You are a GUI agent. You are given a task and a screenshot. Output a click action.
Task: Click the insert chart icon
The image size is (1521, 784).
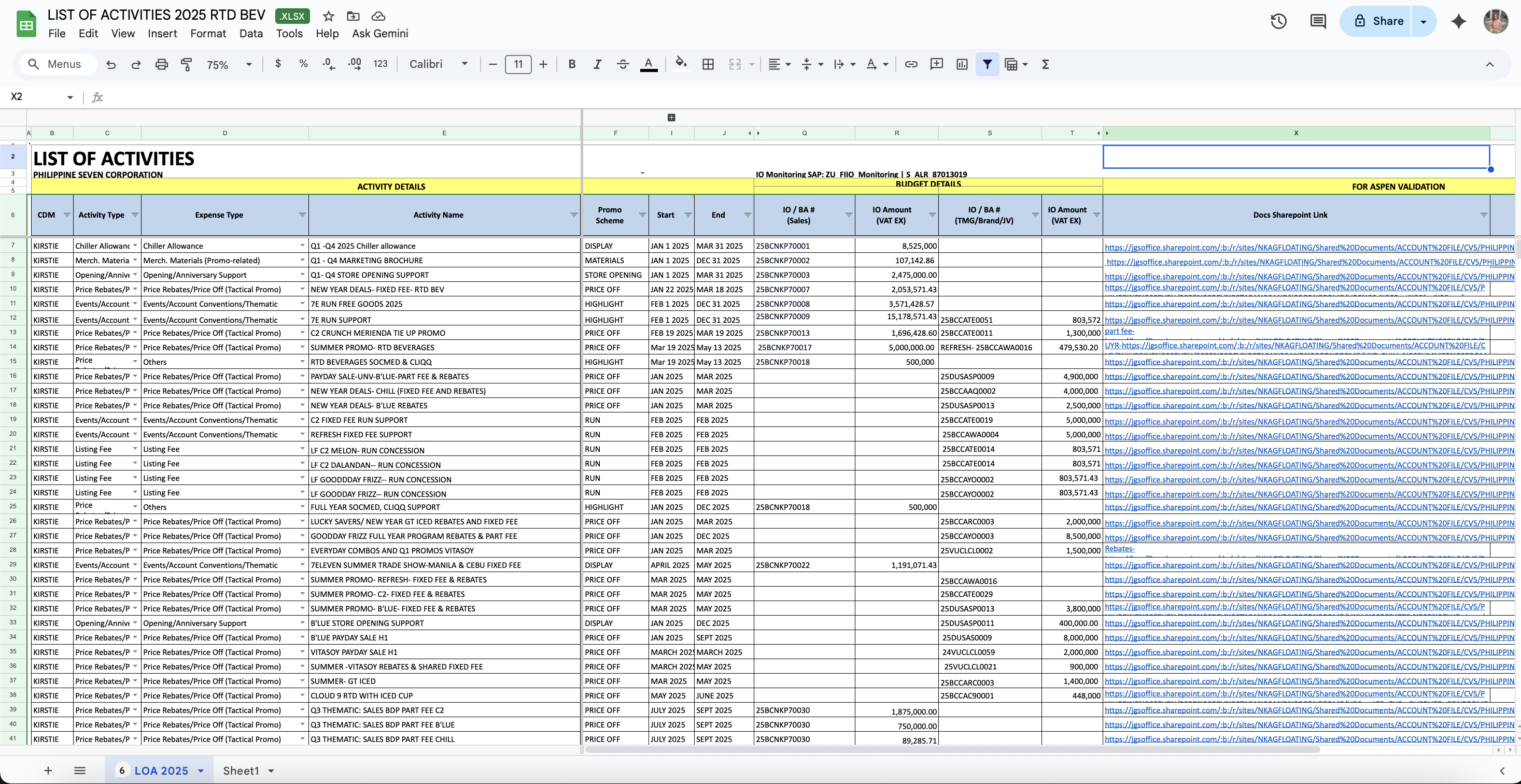tap(962, 64)
